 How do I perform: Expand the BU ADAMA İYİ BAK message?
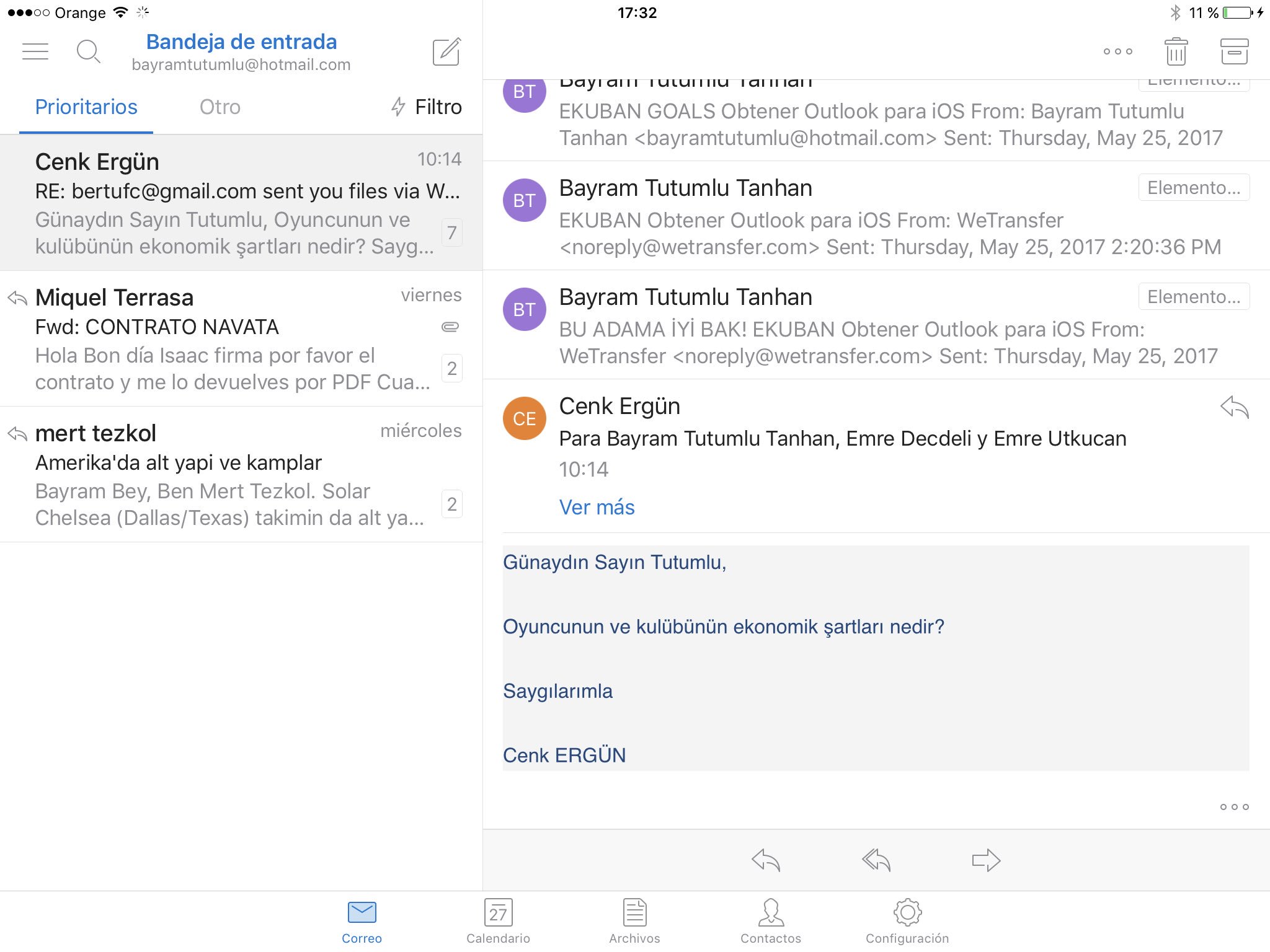[x=876, y=325]
